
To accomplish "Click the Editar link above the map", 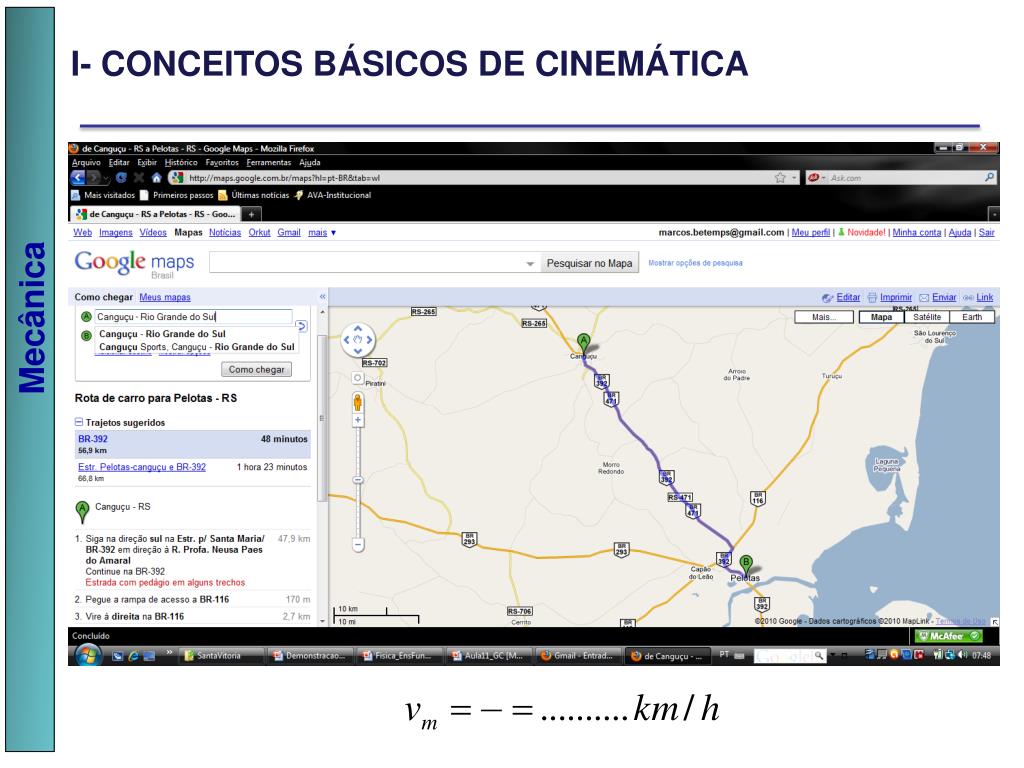I will coord(848,297).
